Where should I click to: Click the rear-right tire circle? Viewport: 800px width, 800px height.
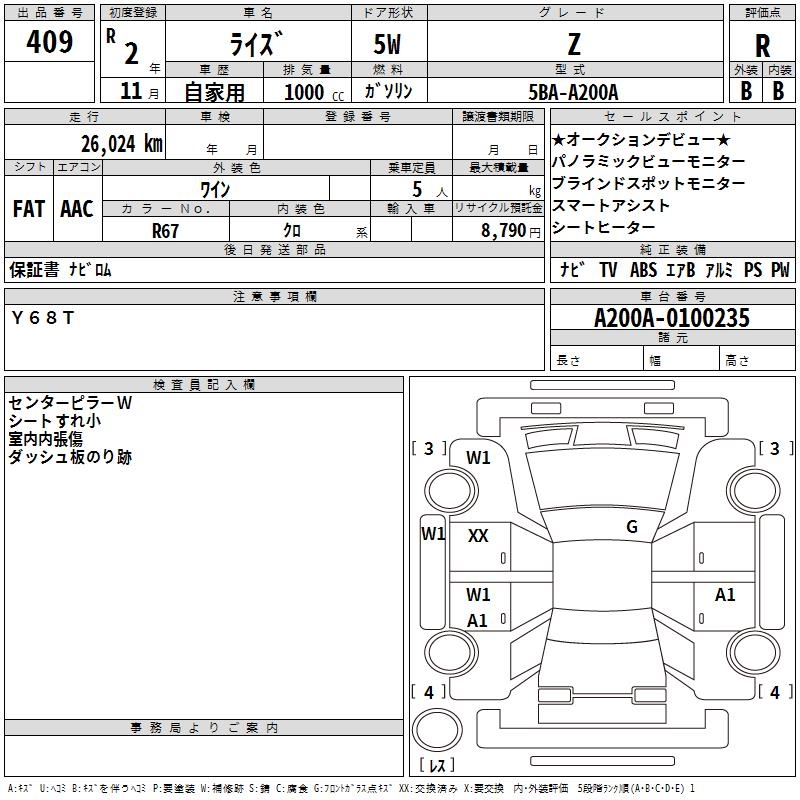point(754,652)
